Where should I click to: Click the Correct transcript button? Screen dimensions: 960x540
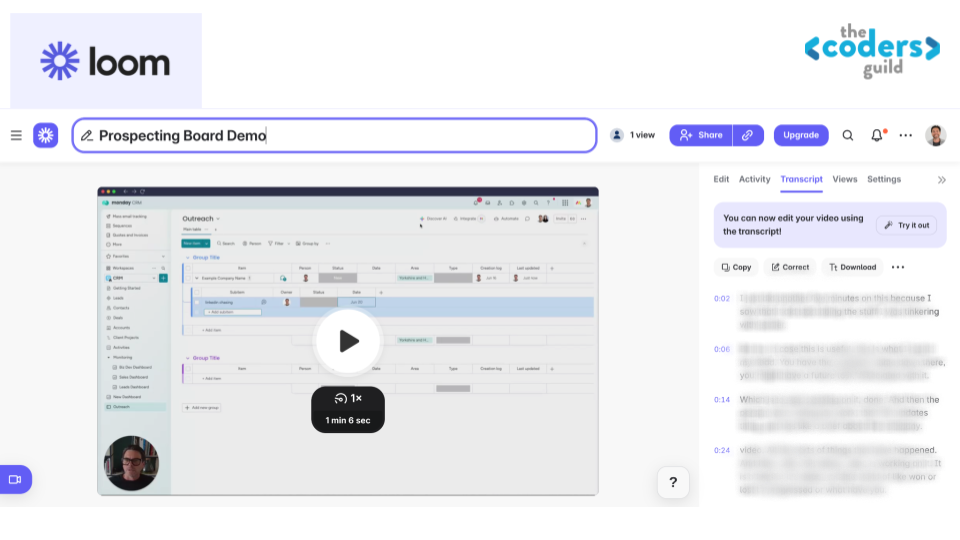point(790,267)
